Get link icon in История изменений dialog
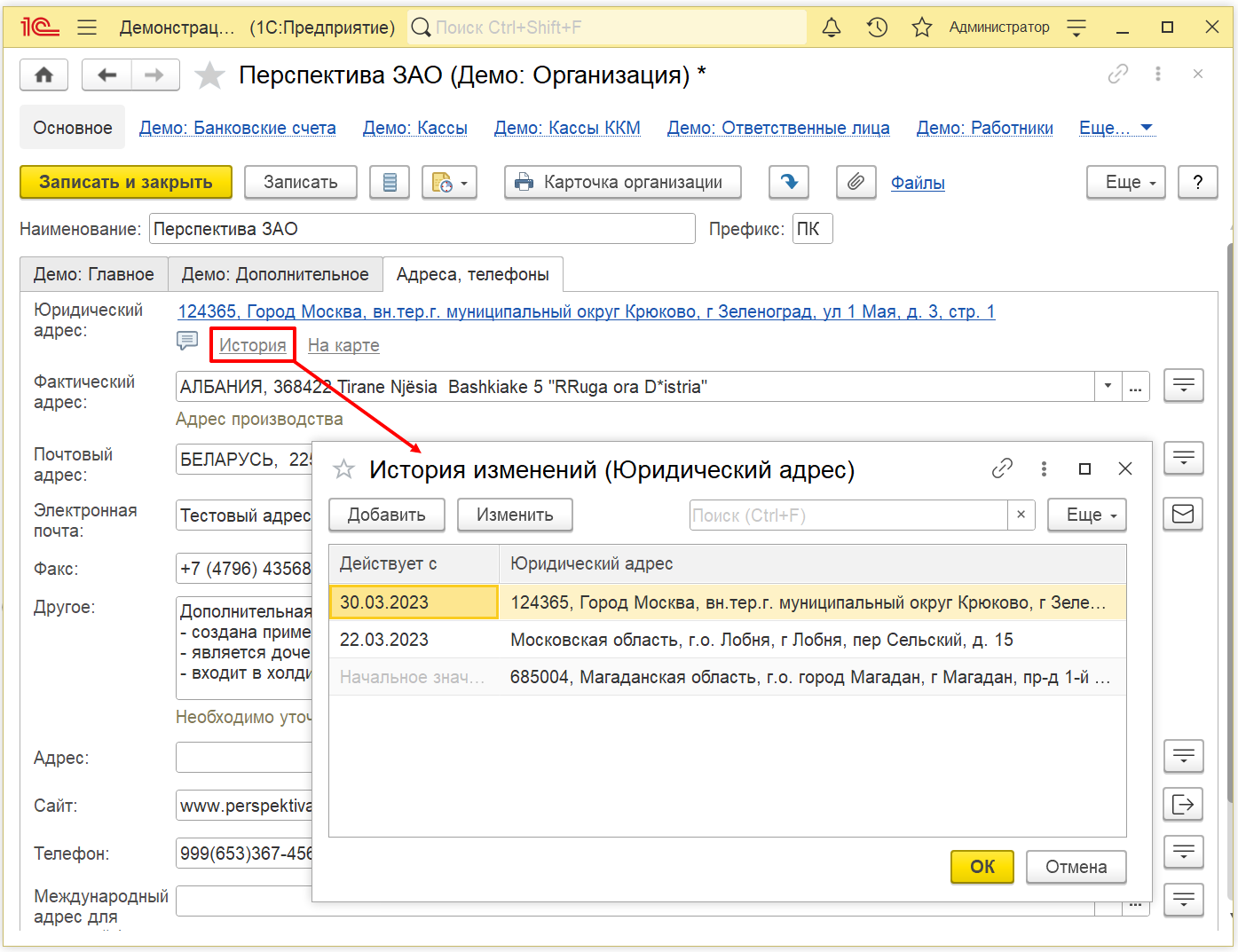The height and width of the screenshot is (952, 1238). [1002, 468]
